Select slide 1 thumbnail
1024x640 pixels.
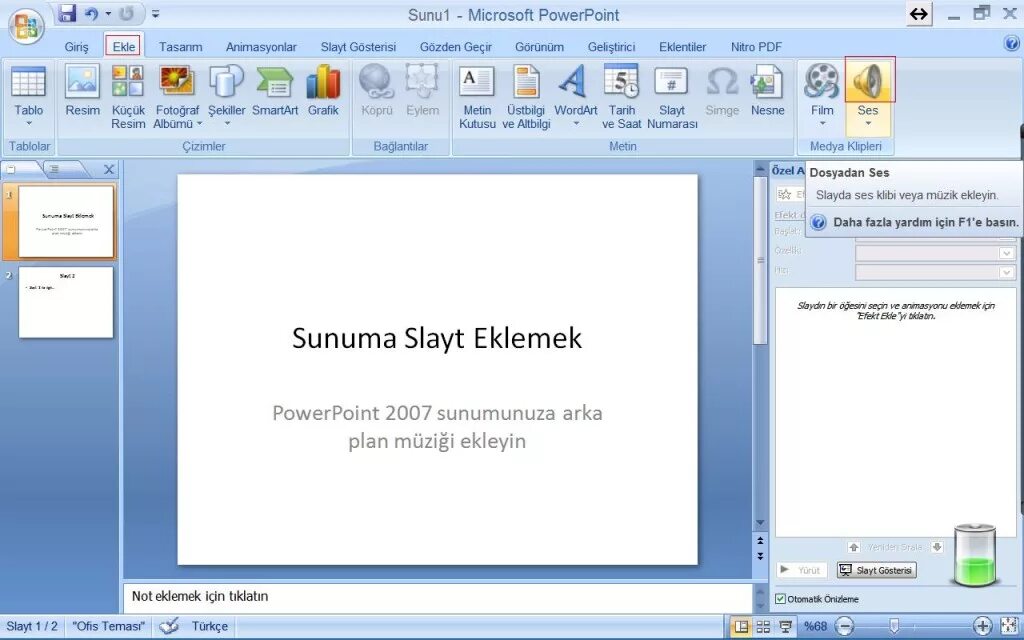click(x=66, y=221)
